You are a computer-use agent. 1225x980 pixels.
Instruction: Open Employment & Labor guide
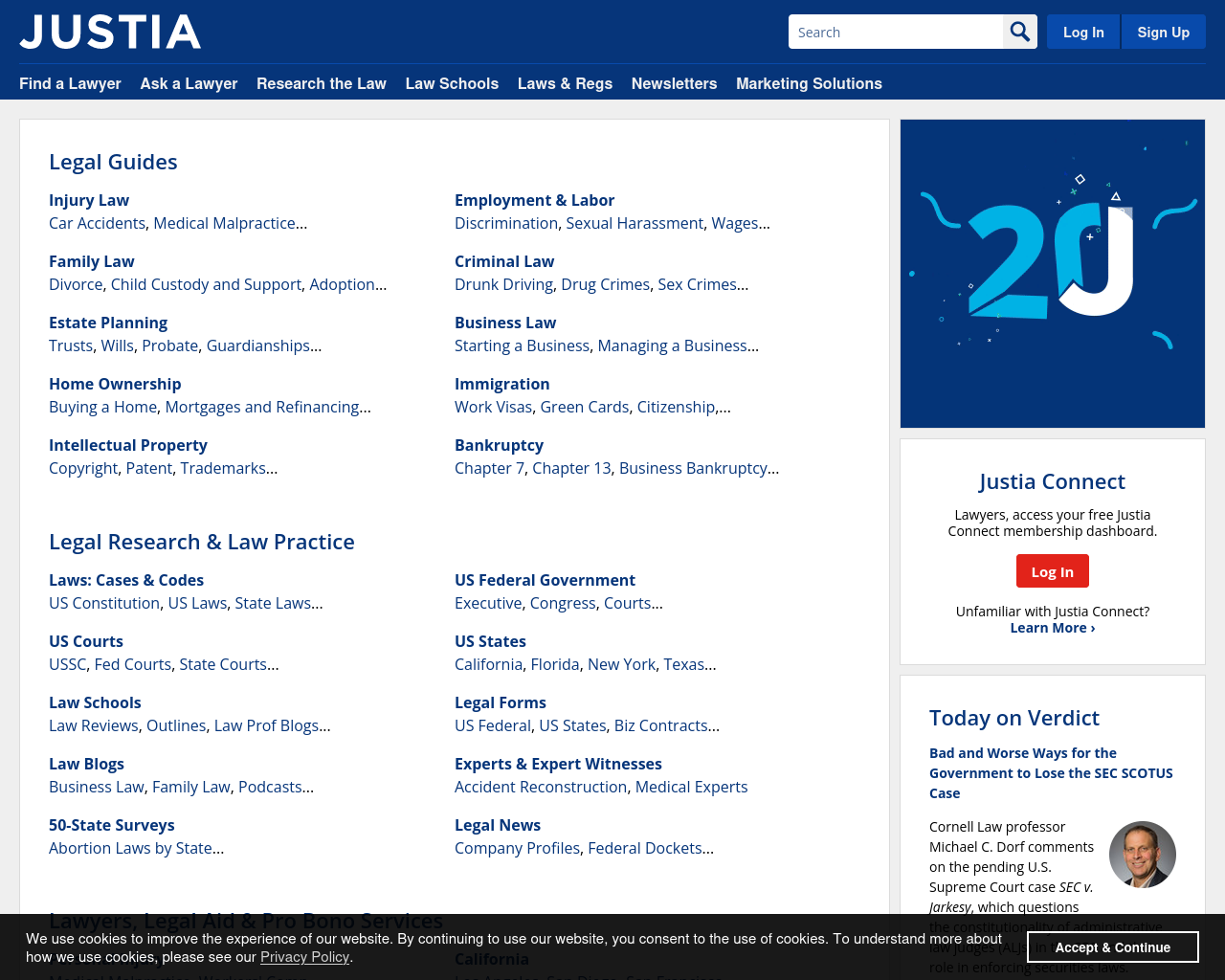pos(534,200)
